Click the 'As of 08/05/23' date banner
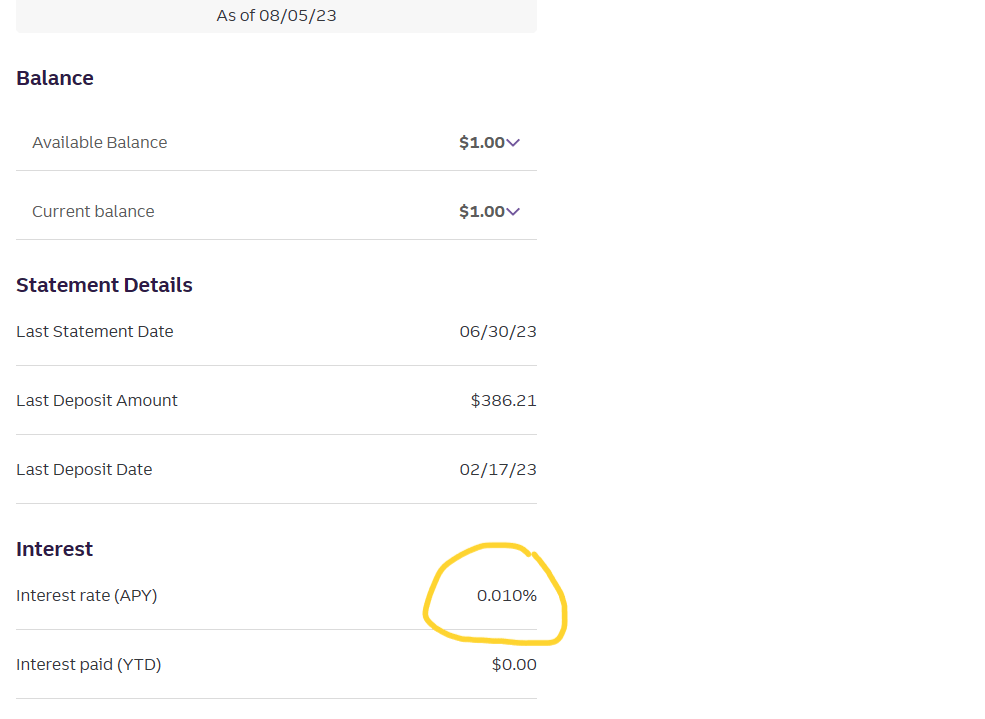This screenshot has height=719, width=985. (276, 16)
